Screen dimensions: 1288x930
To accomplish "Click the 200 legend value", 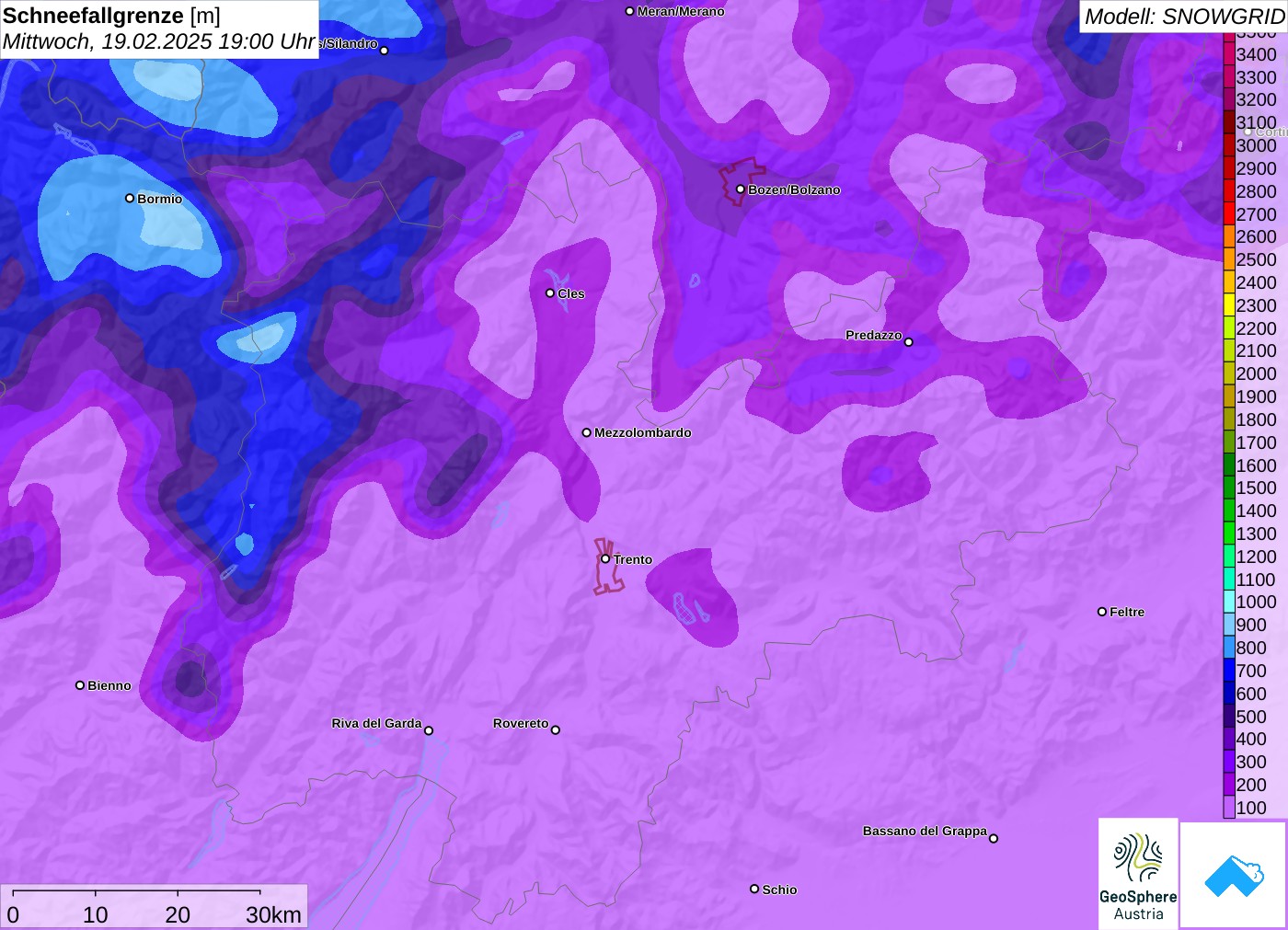I will 1251,785.
